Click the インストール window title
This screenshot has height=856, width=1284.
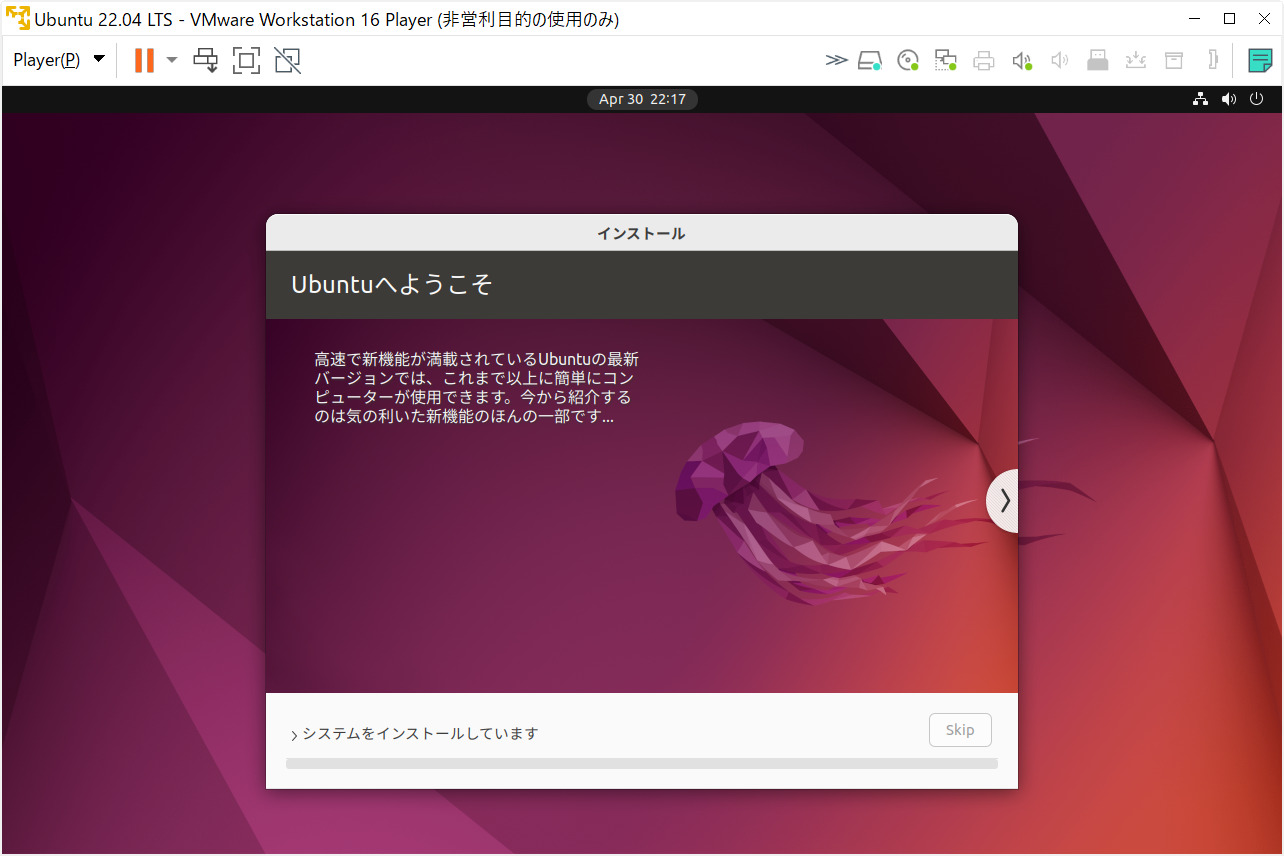pos(641,233)
